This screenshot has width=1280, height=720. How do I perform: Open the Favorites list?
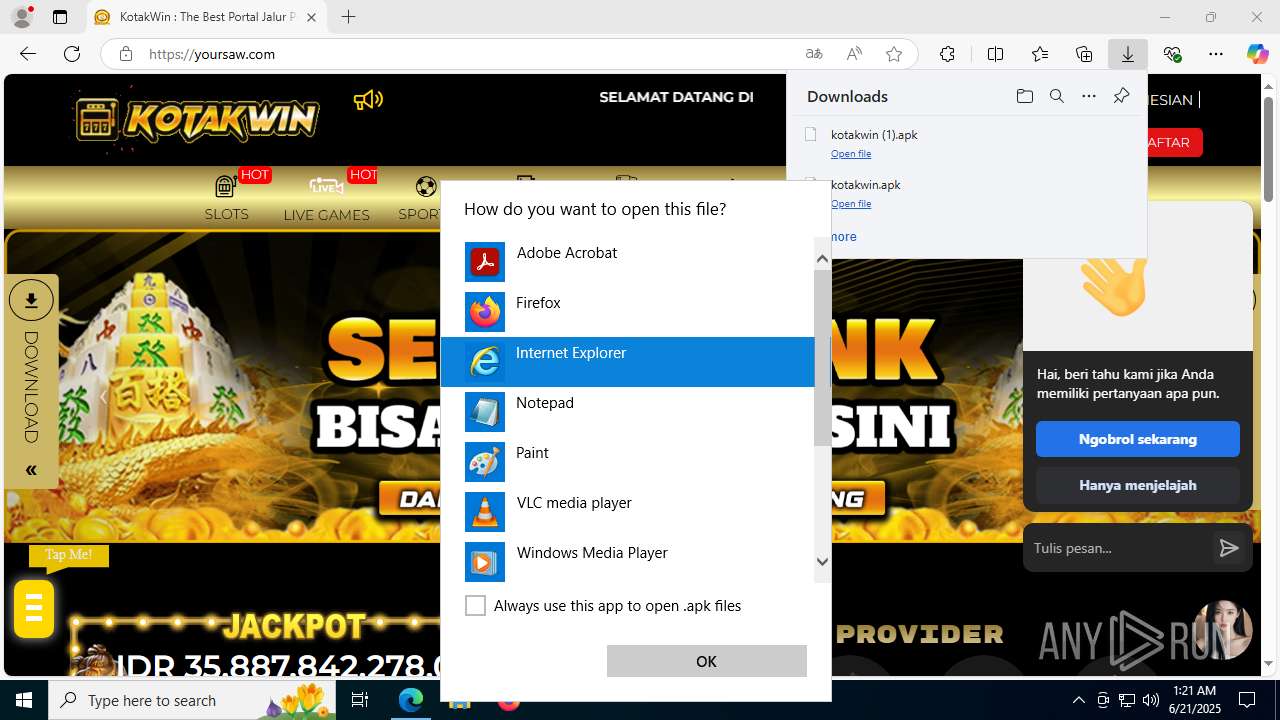tap(1040, 54)
